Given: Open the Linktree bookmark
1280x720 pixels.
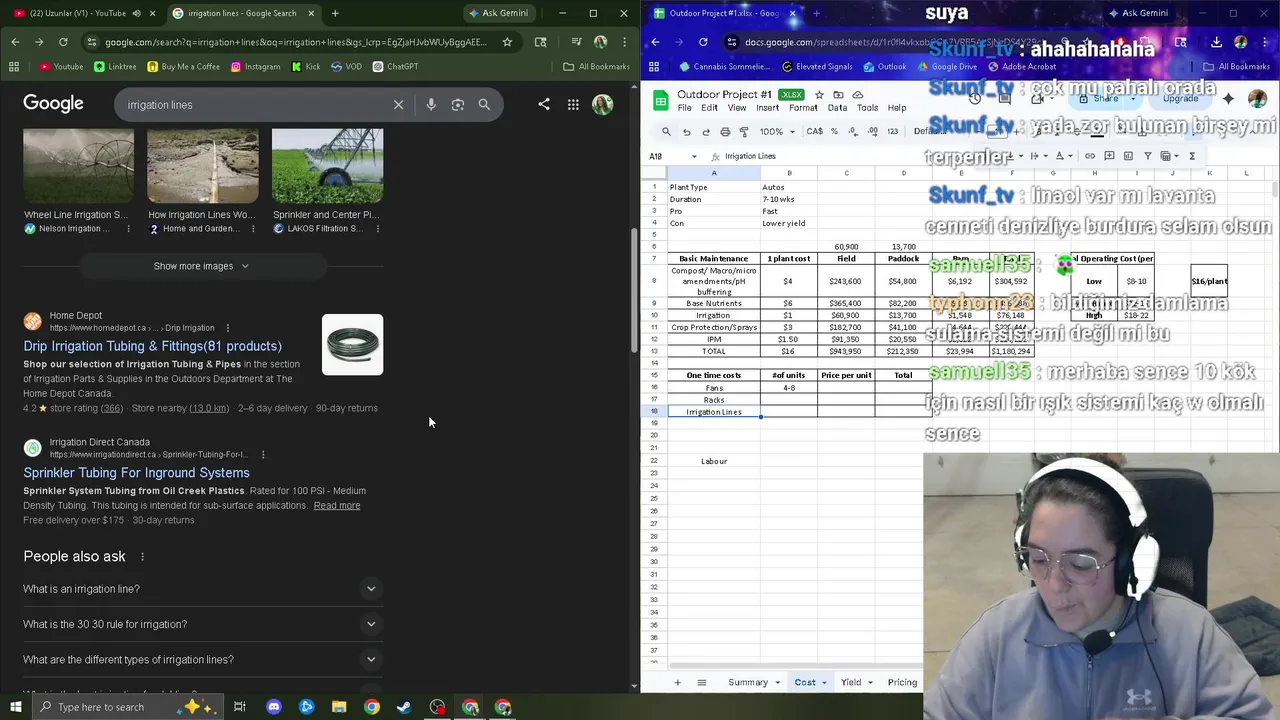Looking at the screenshot, I should (x=115, y=67).
